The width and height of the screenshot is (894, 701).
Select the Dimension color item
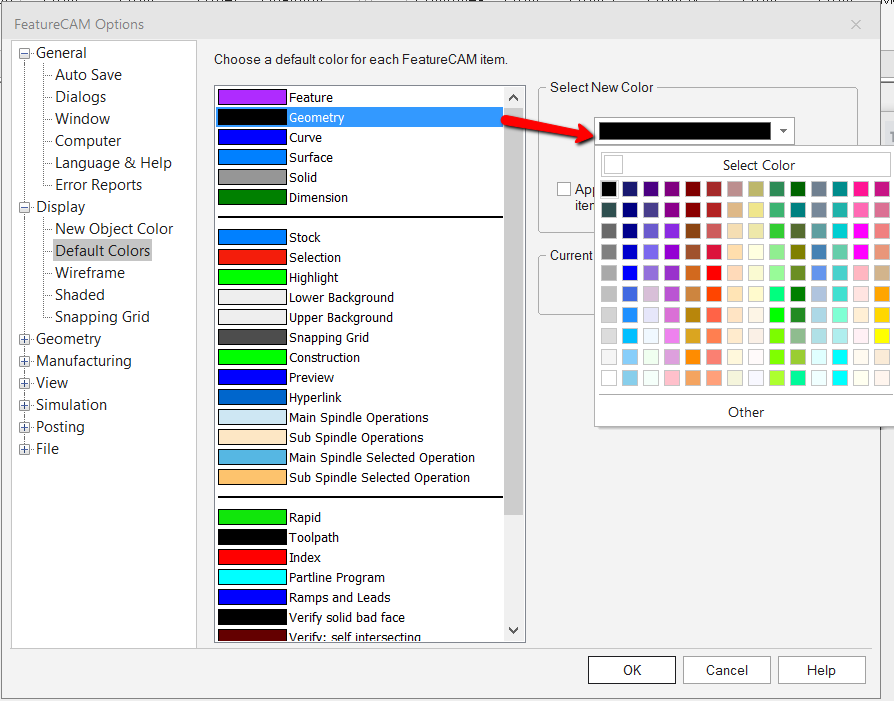[360, 197]
